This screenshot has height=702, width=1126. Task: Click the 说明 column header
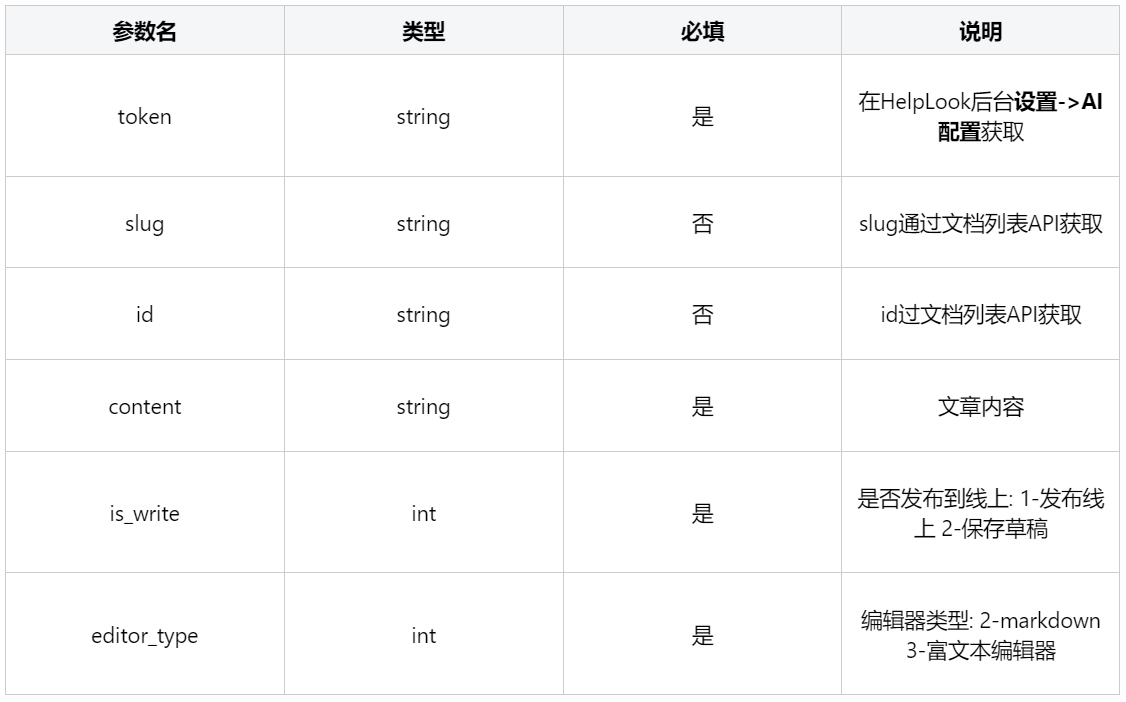[980, 32]
